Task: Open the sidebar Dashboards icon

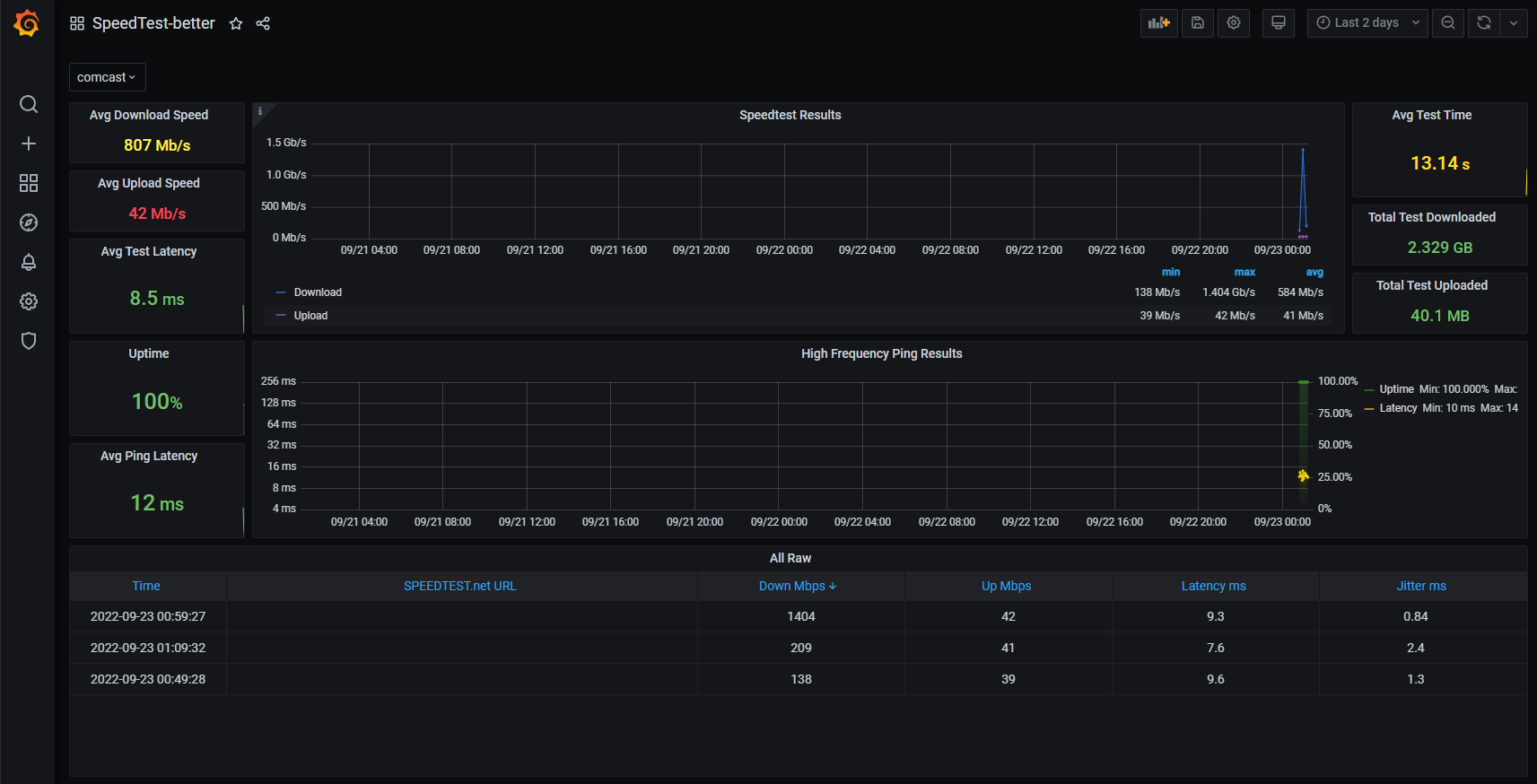Action: 29,183
